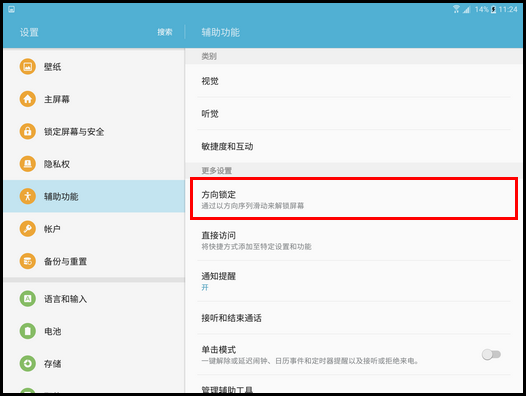Open home screen (主屏幕) settings
Image resolution: width=526 pixels, height=396 pixels.
[94, 99]
